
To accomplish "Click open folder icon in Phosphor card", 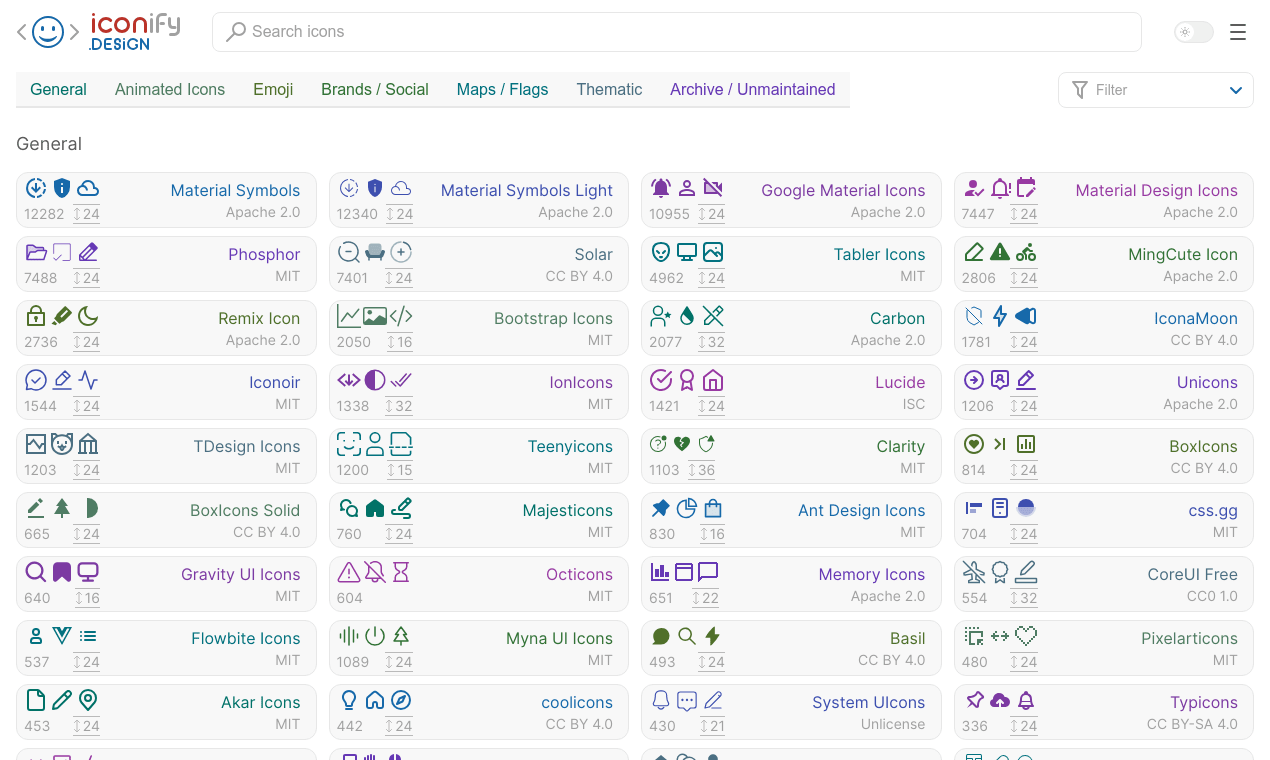I will 36,252.
